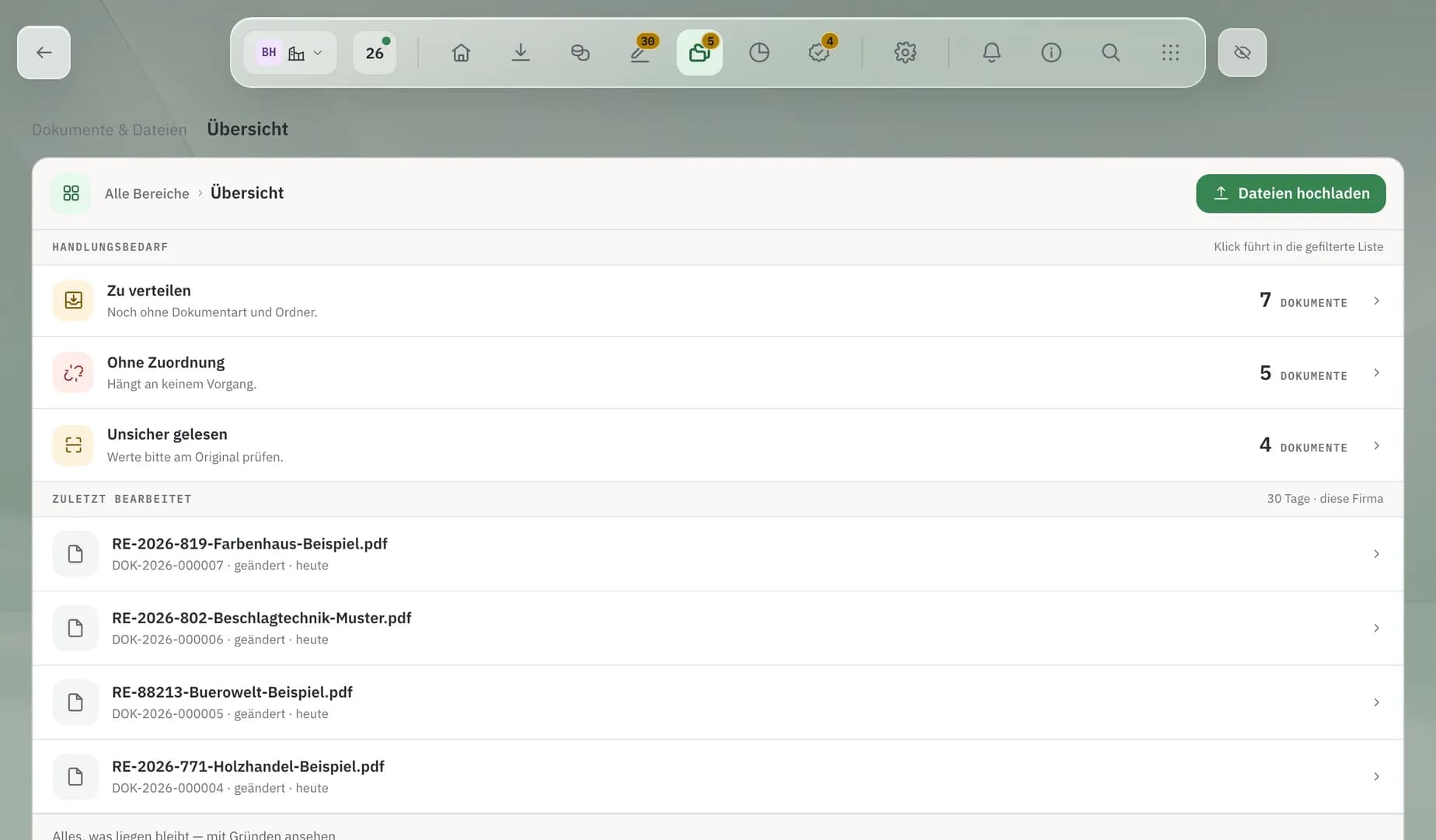The width and height of the screenshot is (1436, 840).
Task: Select the Alle Bereiche breadcrumb
Action: pyautogui.click(x=147, y=193)
